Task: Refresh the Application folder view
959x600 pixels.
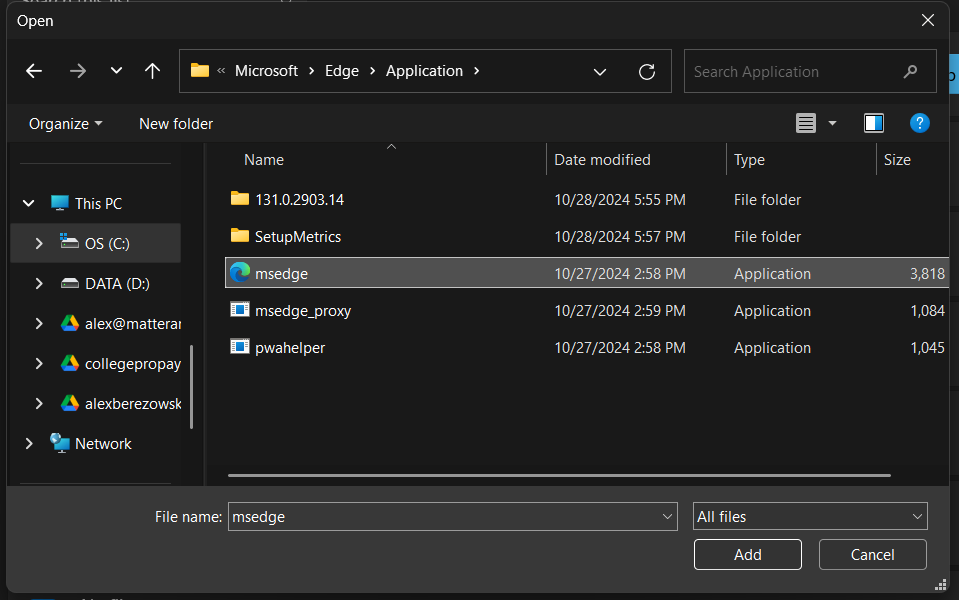Action: (647, 71)
